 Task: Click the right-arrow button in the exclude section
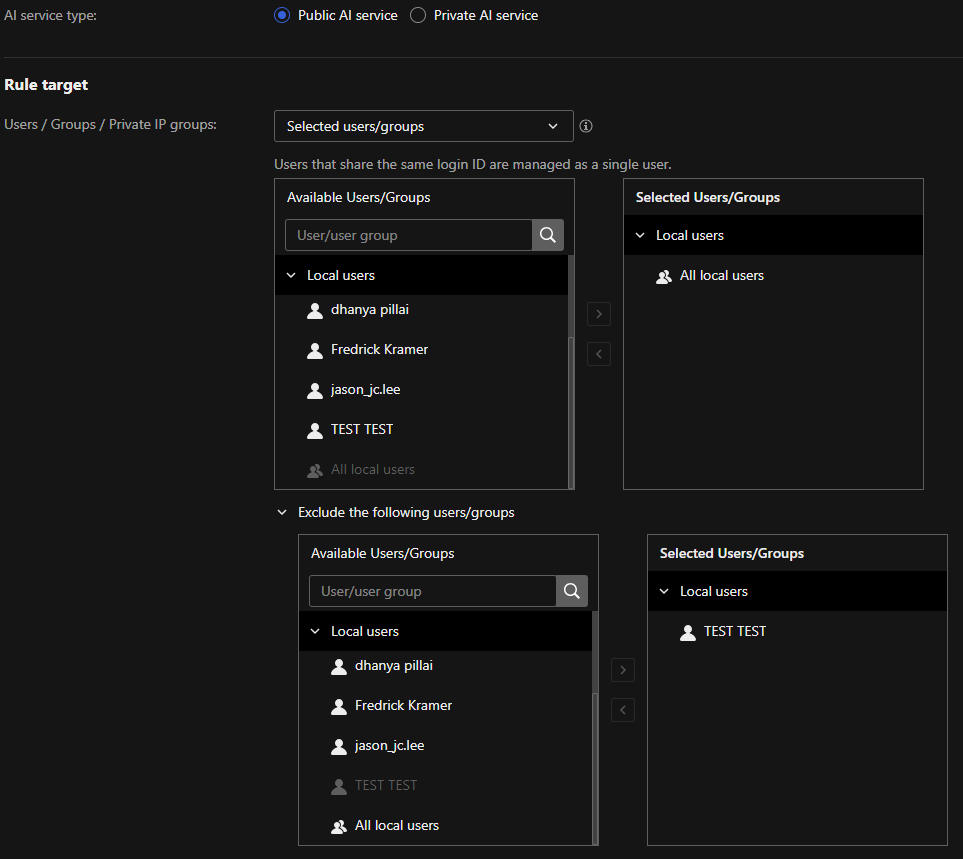pyautogui.click(x=622, y=670)
